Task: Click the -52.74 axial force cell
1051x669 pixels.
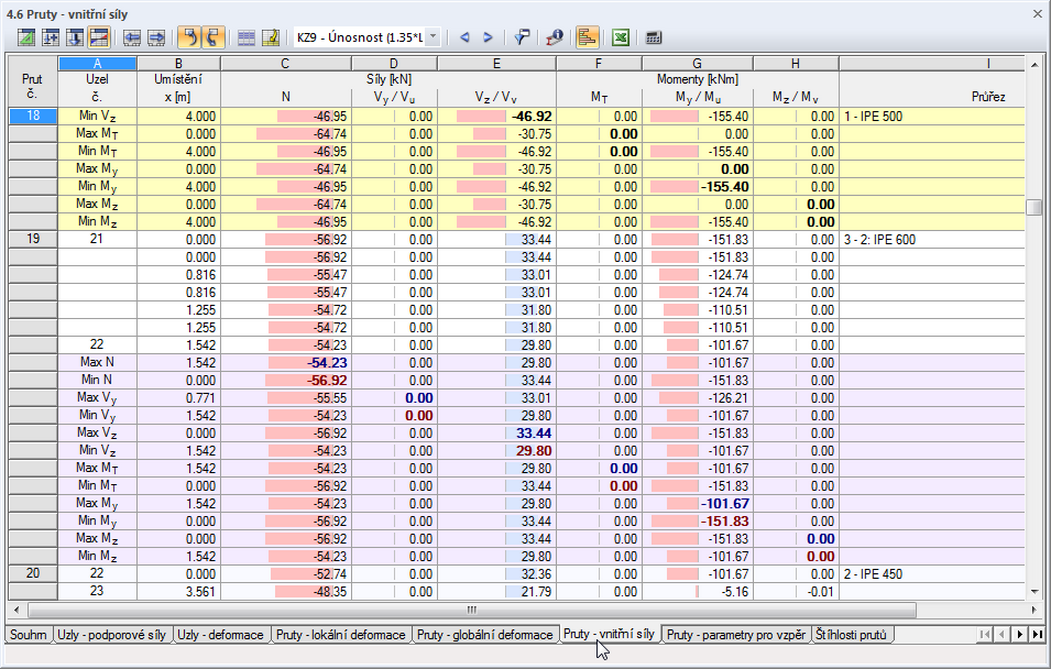Action: coord(286,574)
